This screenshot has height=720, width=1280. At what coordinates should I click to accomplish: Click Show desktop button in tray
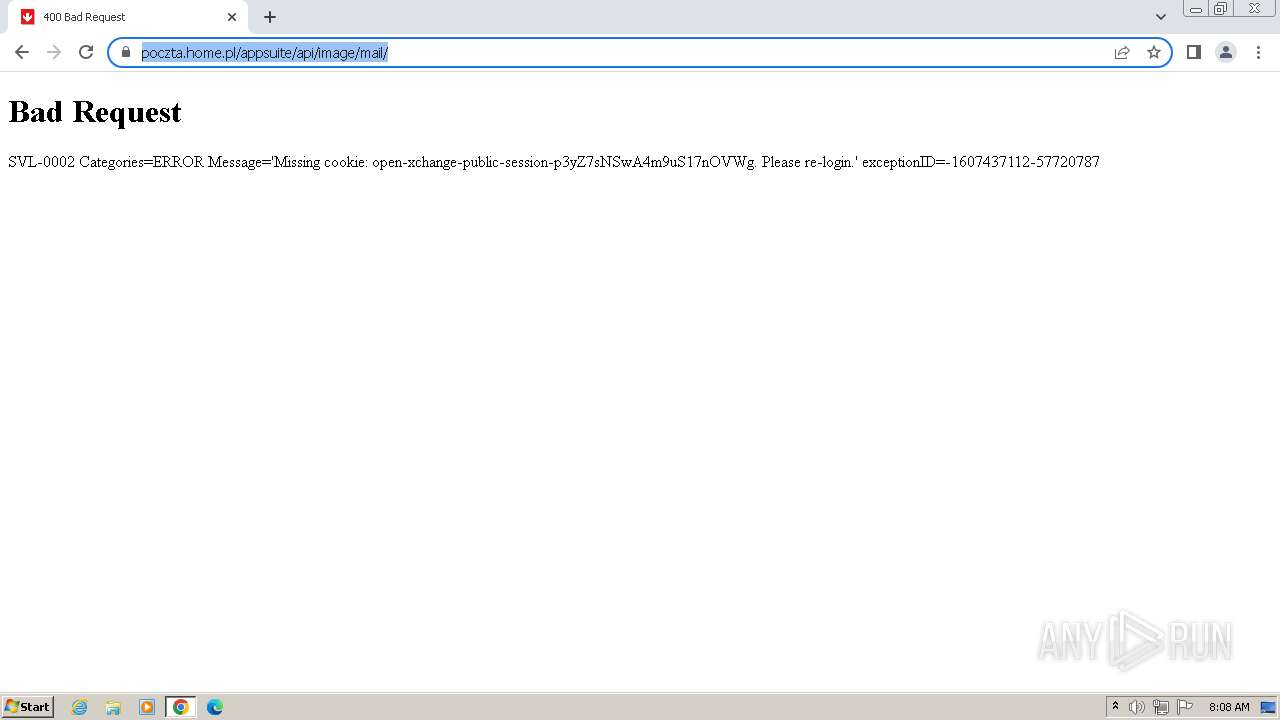(x=1269, y=707)
